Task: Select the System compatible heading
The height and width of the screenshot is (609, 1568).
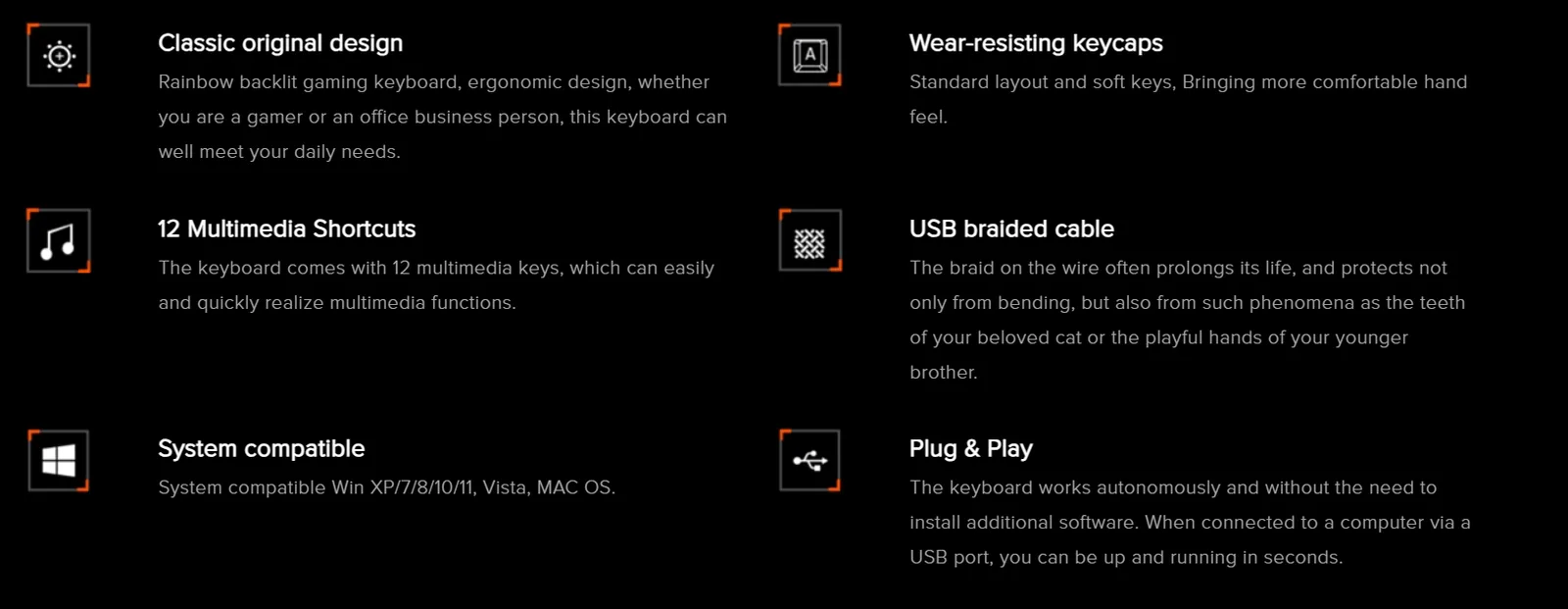Action: click(262, 448)
